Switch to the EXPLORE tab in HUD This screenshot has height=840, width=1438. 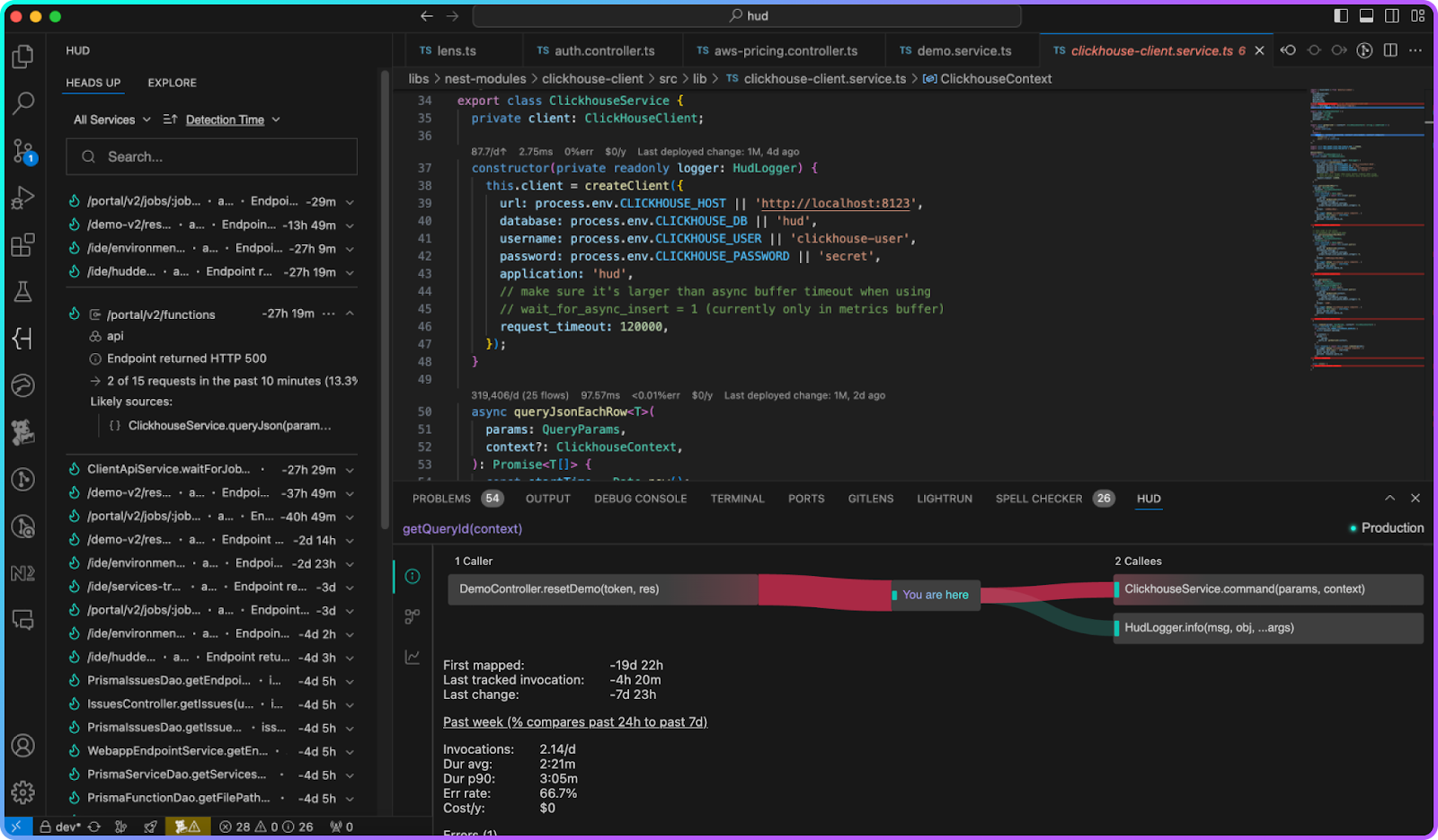point(172,83)
